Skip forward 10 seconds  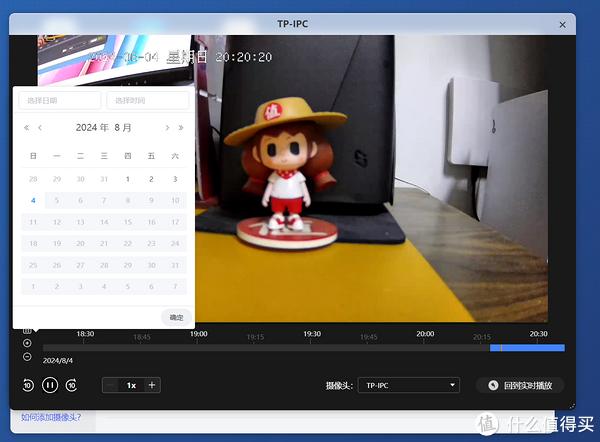coord(72,385)
